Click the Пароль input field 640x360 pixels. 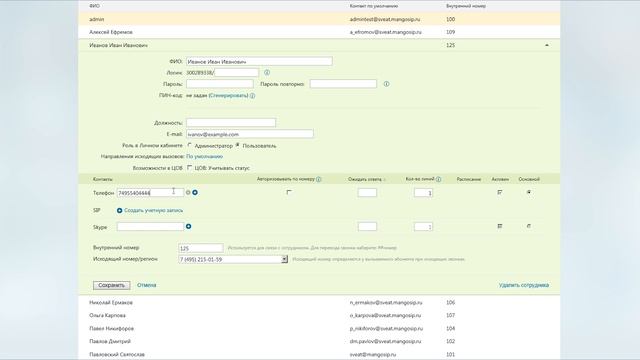coord(220,84)
